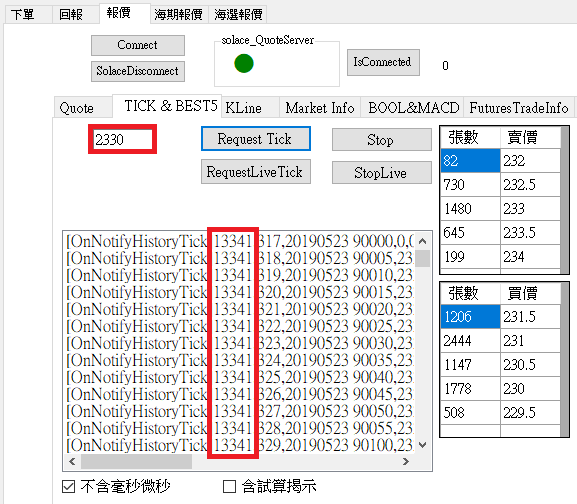Select the ask price row 232.5
The image size is (577, 504).
[x=500, y=185]
